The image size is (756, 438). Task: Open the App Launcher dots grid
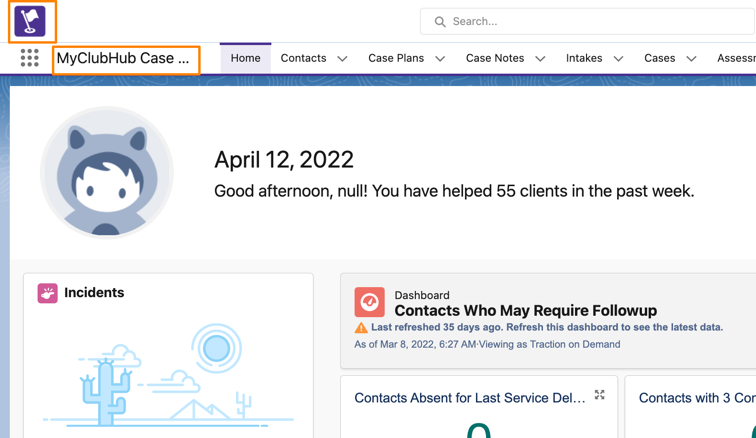tap(29, 59)
